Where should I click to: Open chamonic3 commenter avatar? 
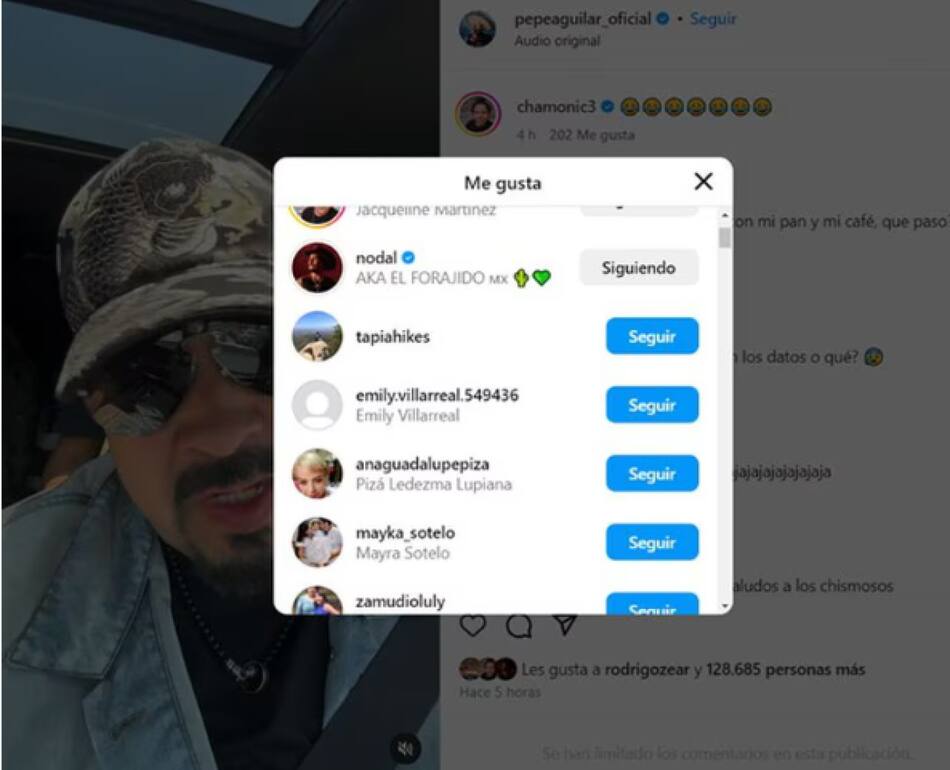tap(478, 114)
